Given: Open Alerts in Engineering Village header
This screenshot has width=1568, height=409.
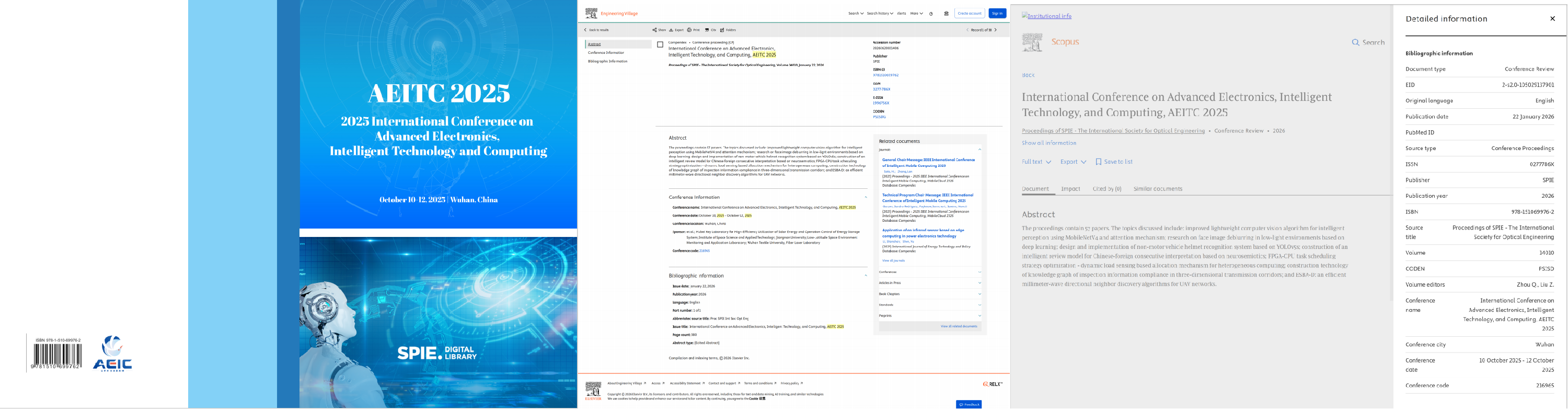Looking at the screenshot, I should (902, 14).
